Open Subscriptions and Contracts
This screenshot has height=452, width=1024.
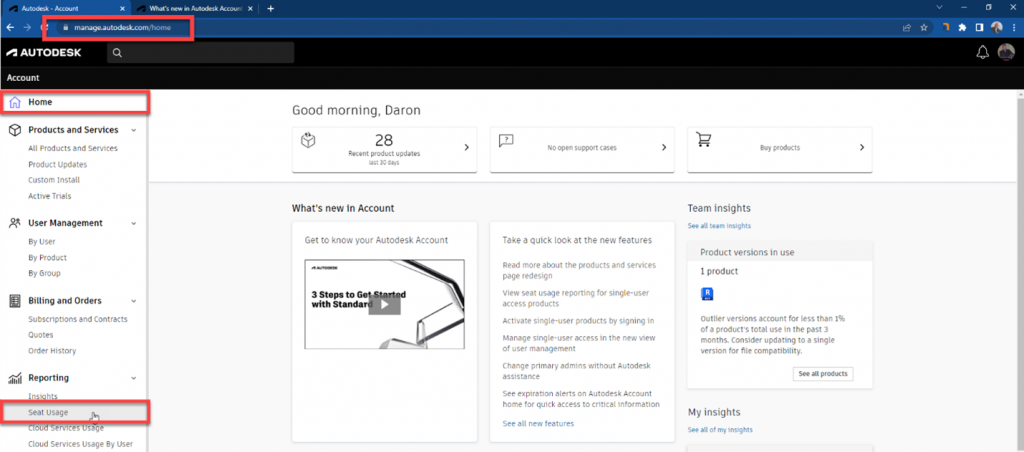pyautogui.click(x=78, y=319)
